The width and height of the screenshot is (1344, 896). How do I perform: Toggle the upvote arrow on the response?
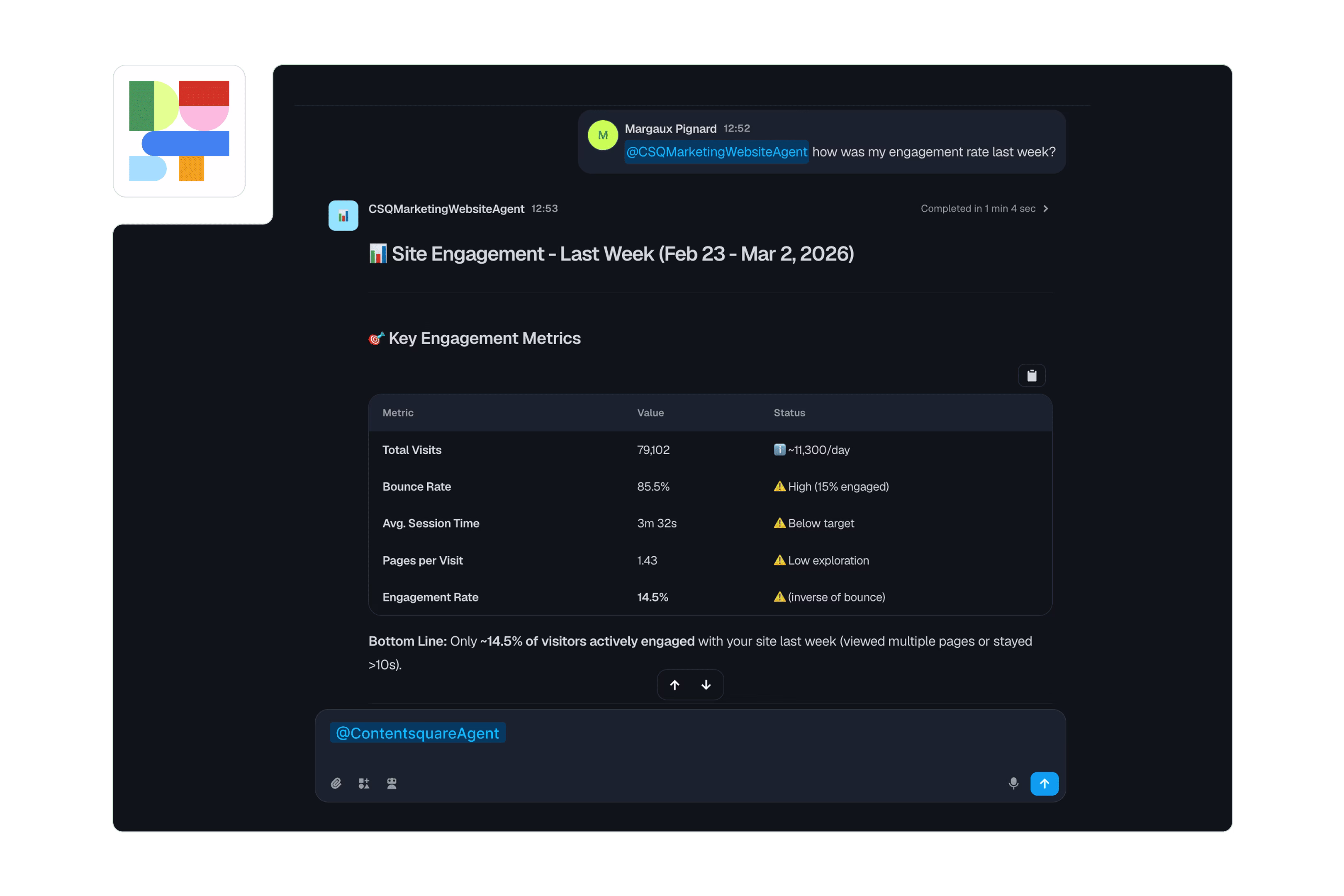click(x=675, y=684)
